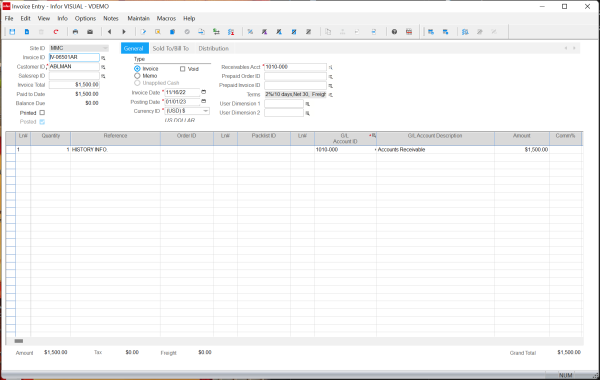Screen dimensions: 600x380
Task: Click the red calendar toolbar icon
Action: pos(409,32)
